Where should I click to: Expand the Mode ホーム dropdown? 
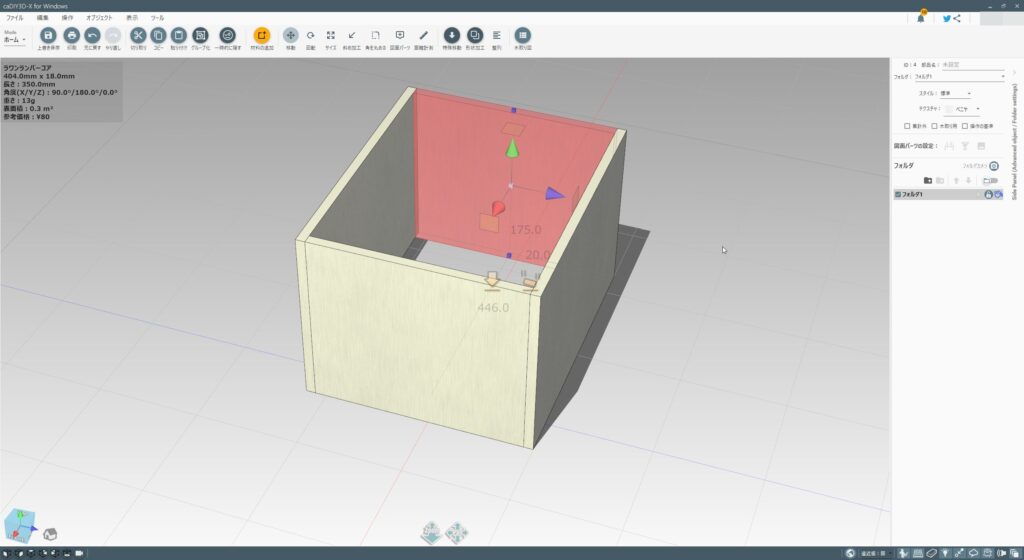[x=14, y=40]
